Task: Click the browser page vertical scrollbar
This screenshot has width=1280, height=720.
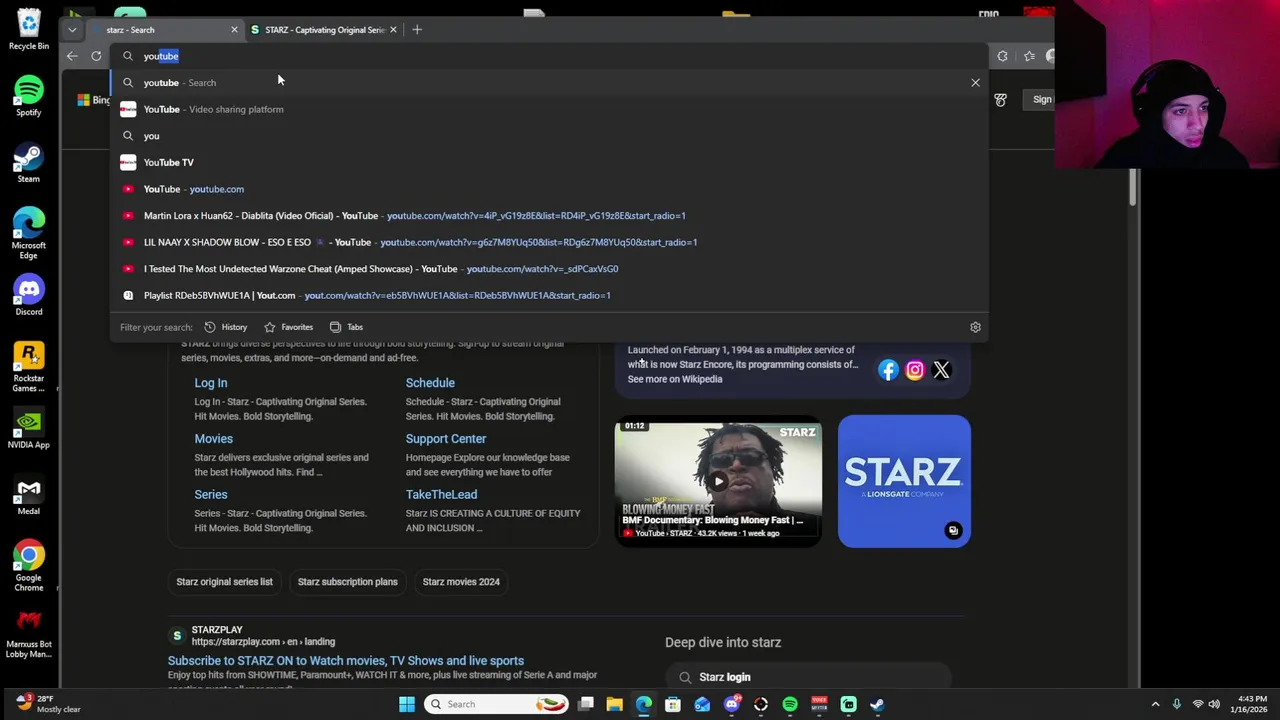Action: (1133, 188)
